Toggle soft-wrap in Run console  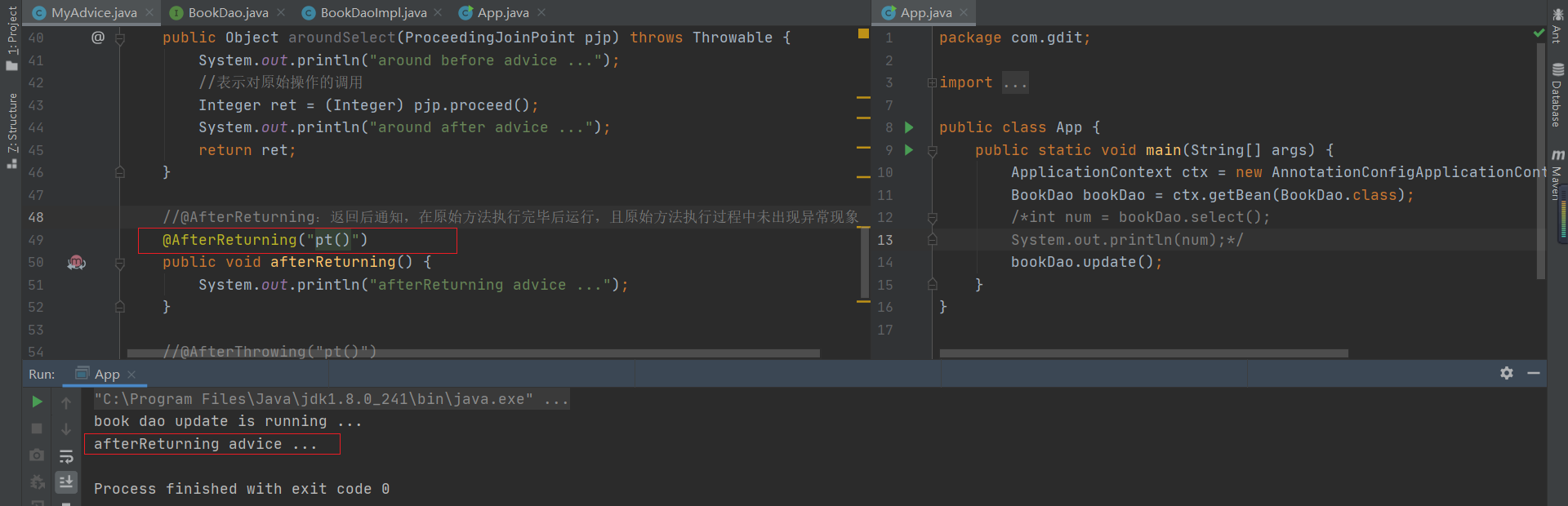coord(66,455)
